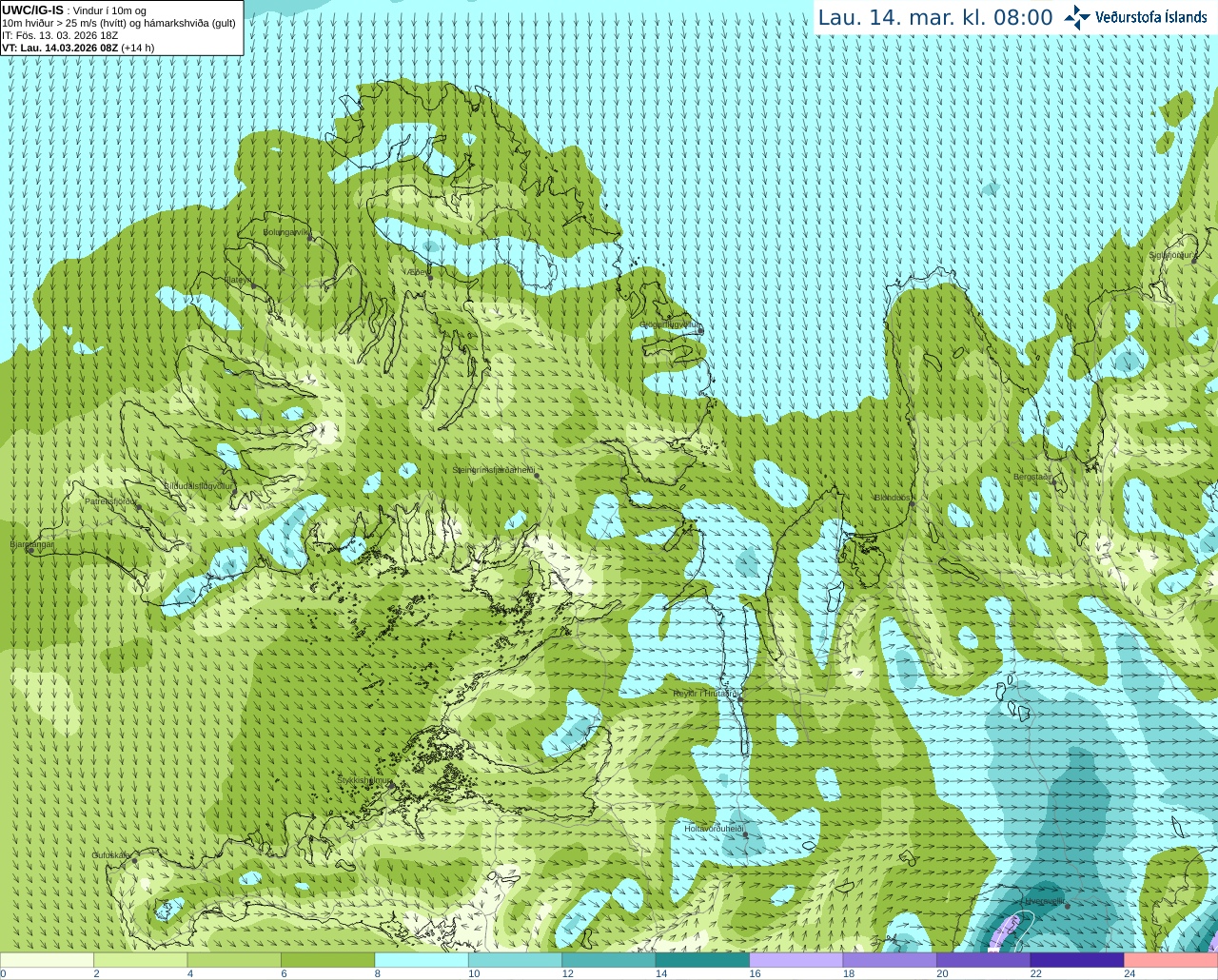Screen dimensions: 1218x980
Task: Click the '8' value on wind scale
Action: point(378,973)
